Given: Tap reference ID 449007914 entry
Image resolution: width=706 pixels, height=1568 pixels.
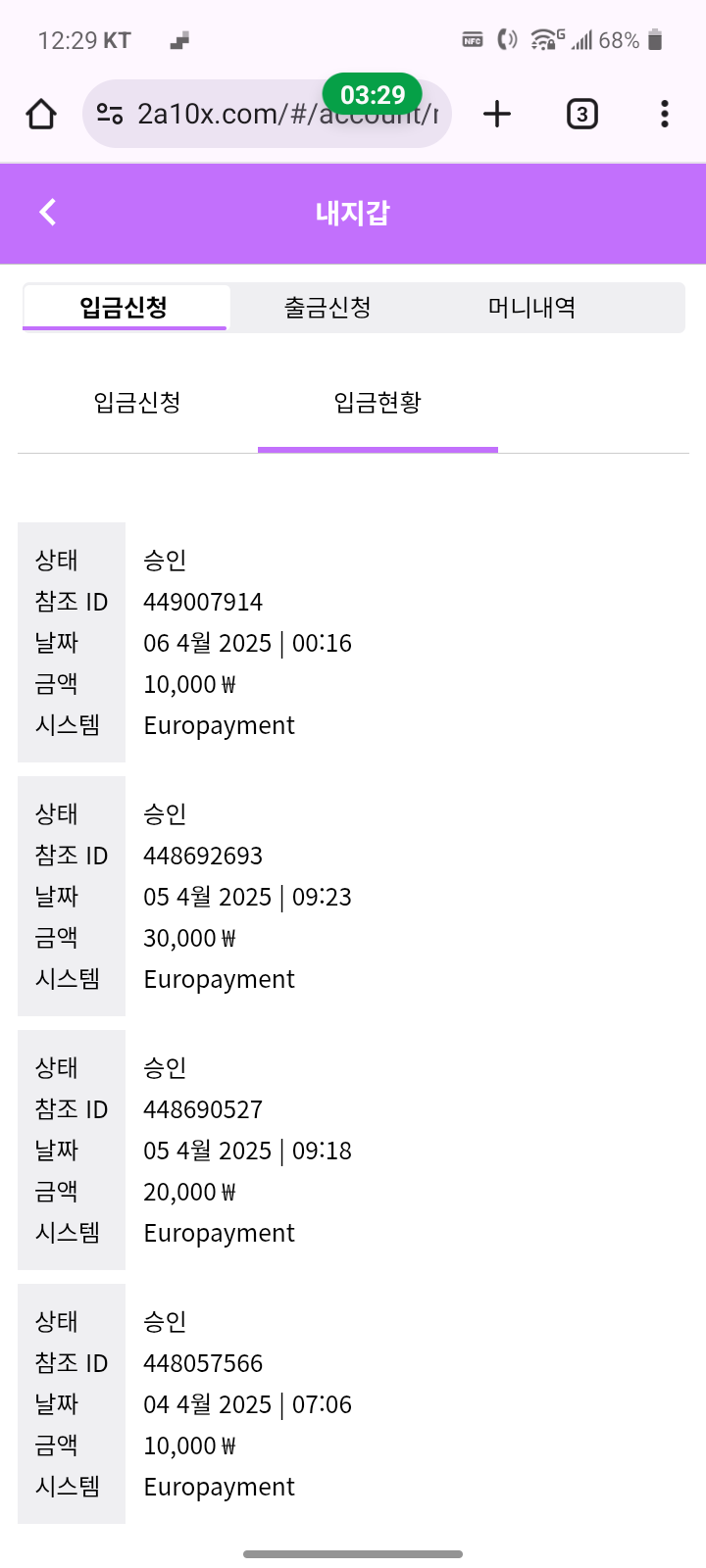Looking at the screenshot, I should pyautogui.click(x=203, y=602).
